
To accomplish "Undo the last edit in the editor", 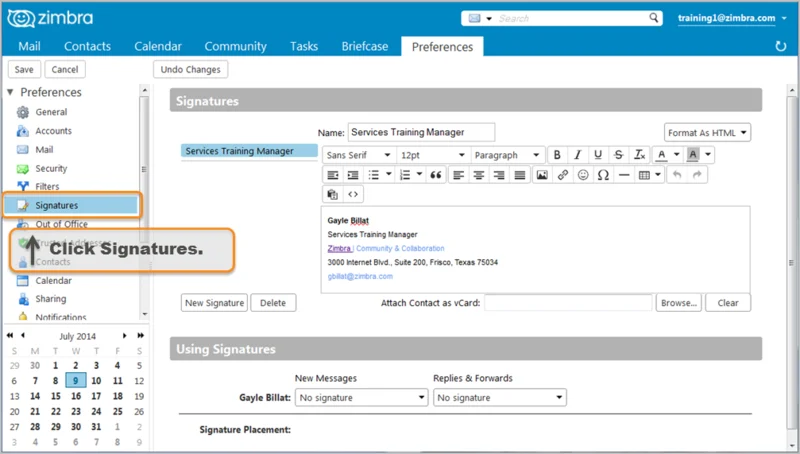I will pyautogui.click(x=677, y=175).
